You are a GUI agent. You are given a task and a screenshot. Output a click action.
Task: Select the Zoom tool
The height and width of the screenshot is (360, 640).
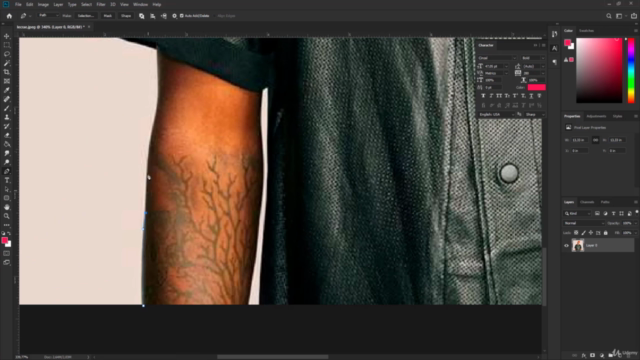point(7,216)
